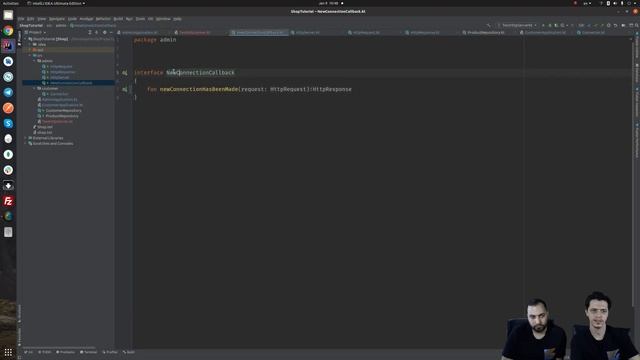Open the Navigate menu
The height and width of the screenshot is (360, 640).
[x=57, y=19]
